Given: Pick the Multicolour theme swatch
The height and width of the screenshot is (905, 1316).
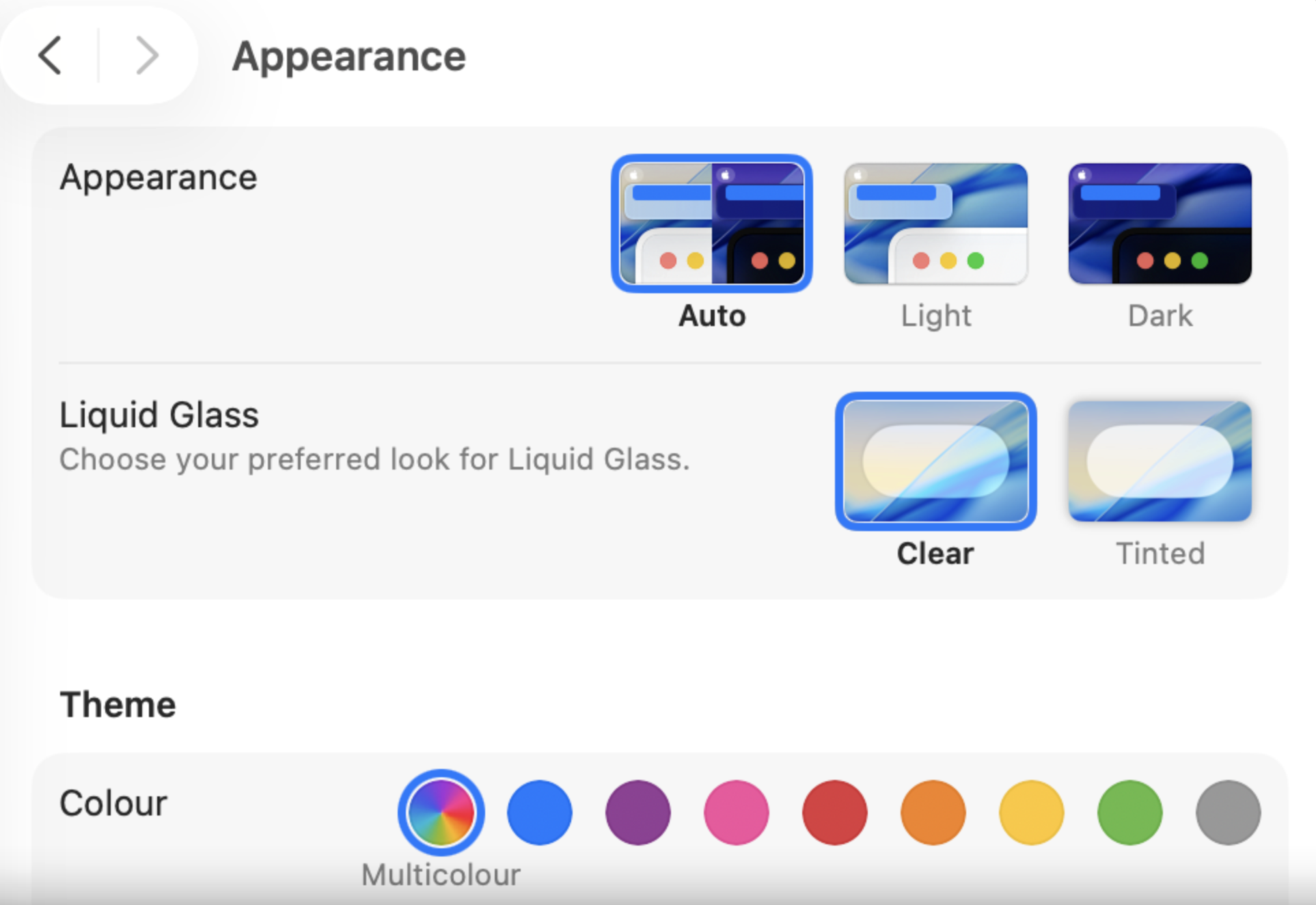Looking at the screenshot, I should [x=441, y=813].
